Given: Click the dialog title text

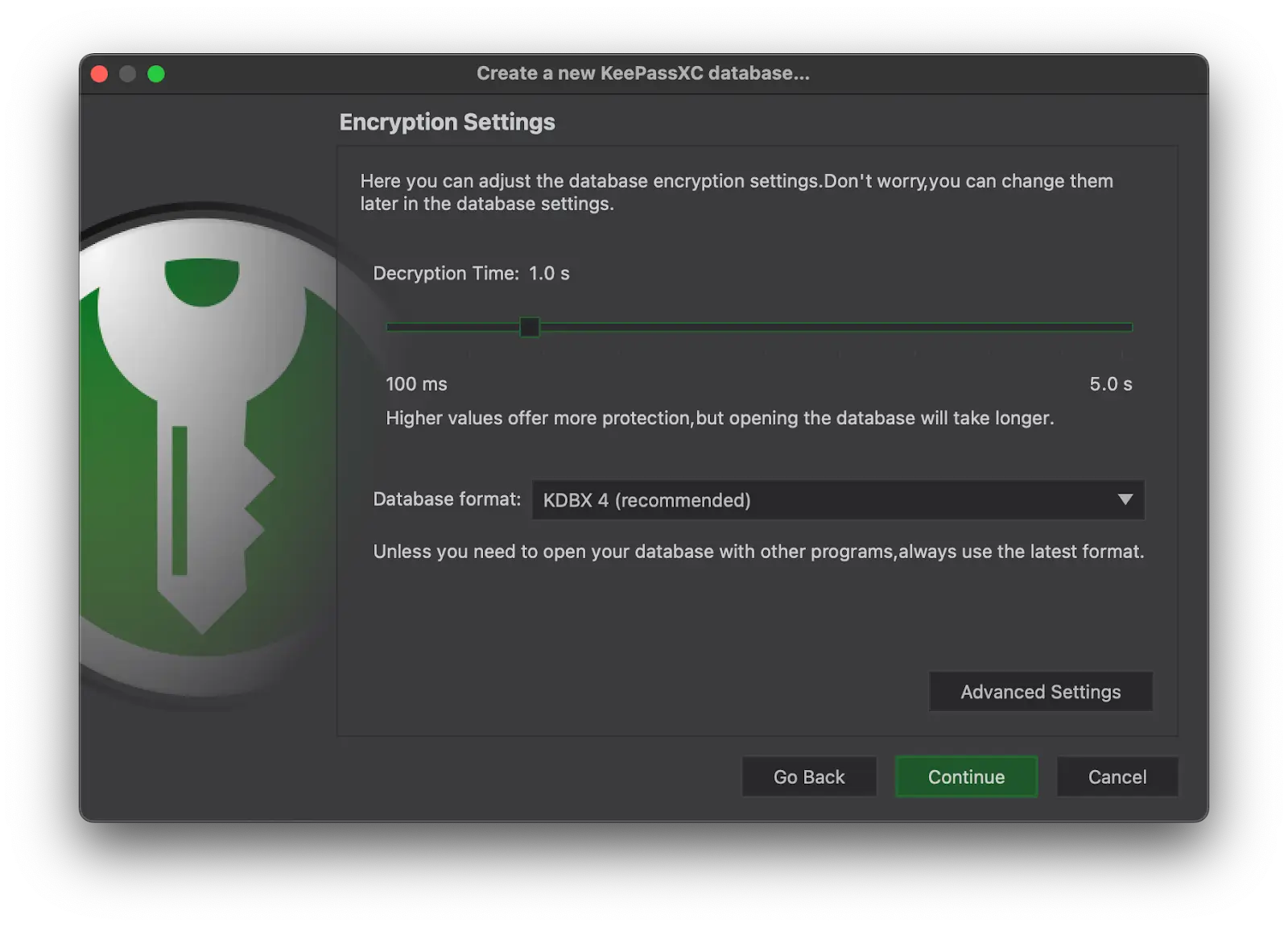Looking at the screenshot, I should pos(642,72).
